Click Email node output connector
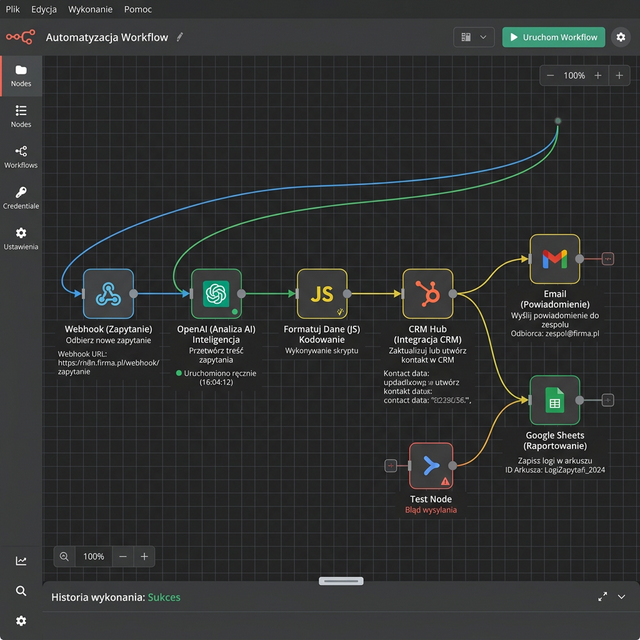 579,259
